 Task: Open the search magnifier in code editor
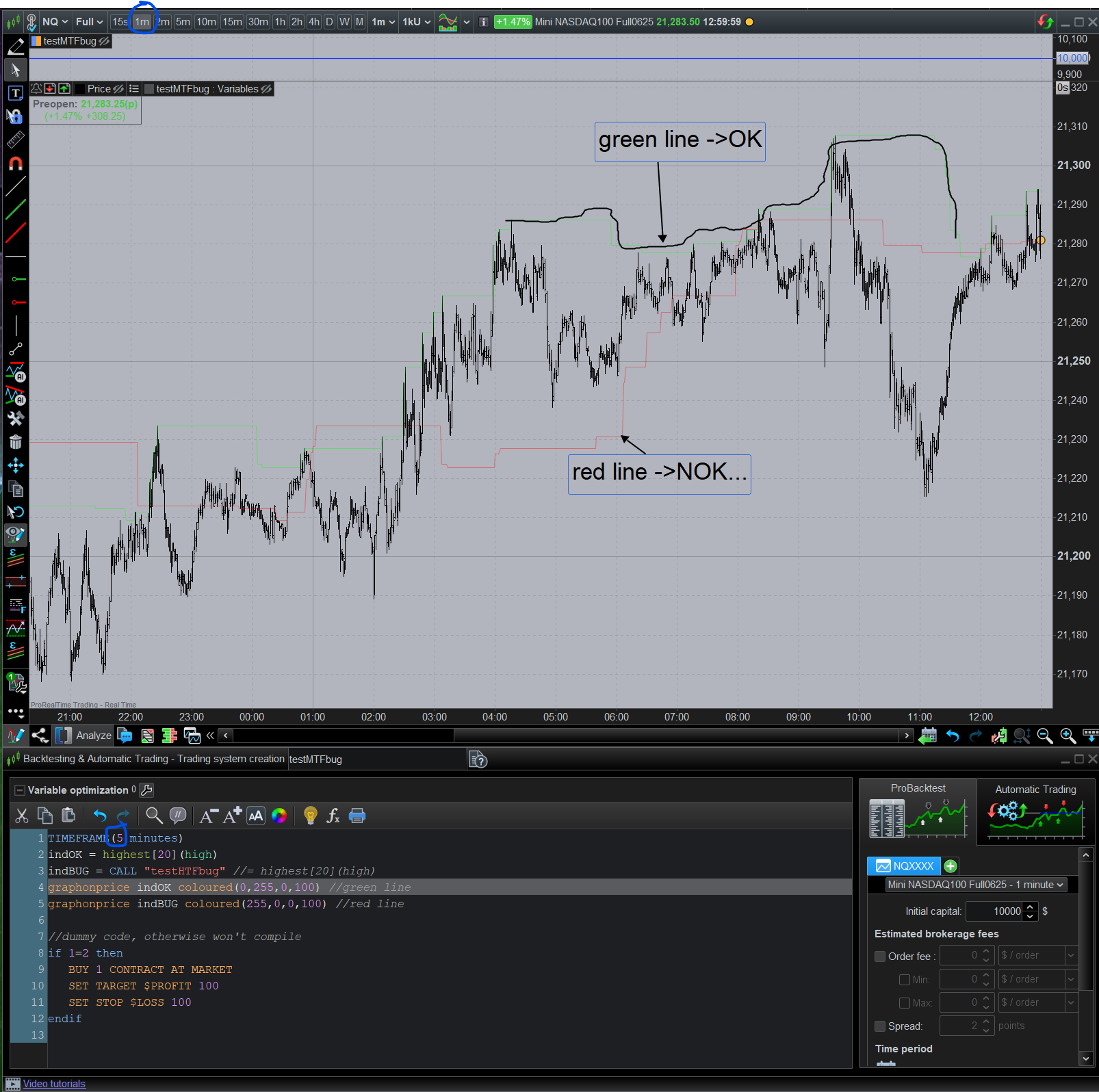click(154, 816)
